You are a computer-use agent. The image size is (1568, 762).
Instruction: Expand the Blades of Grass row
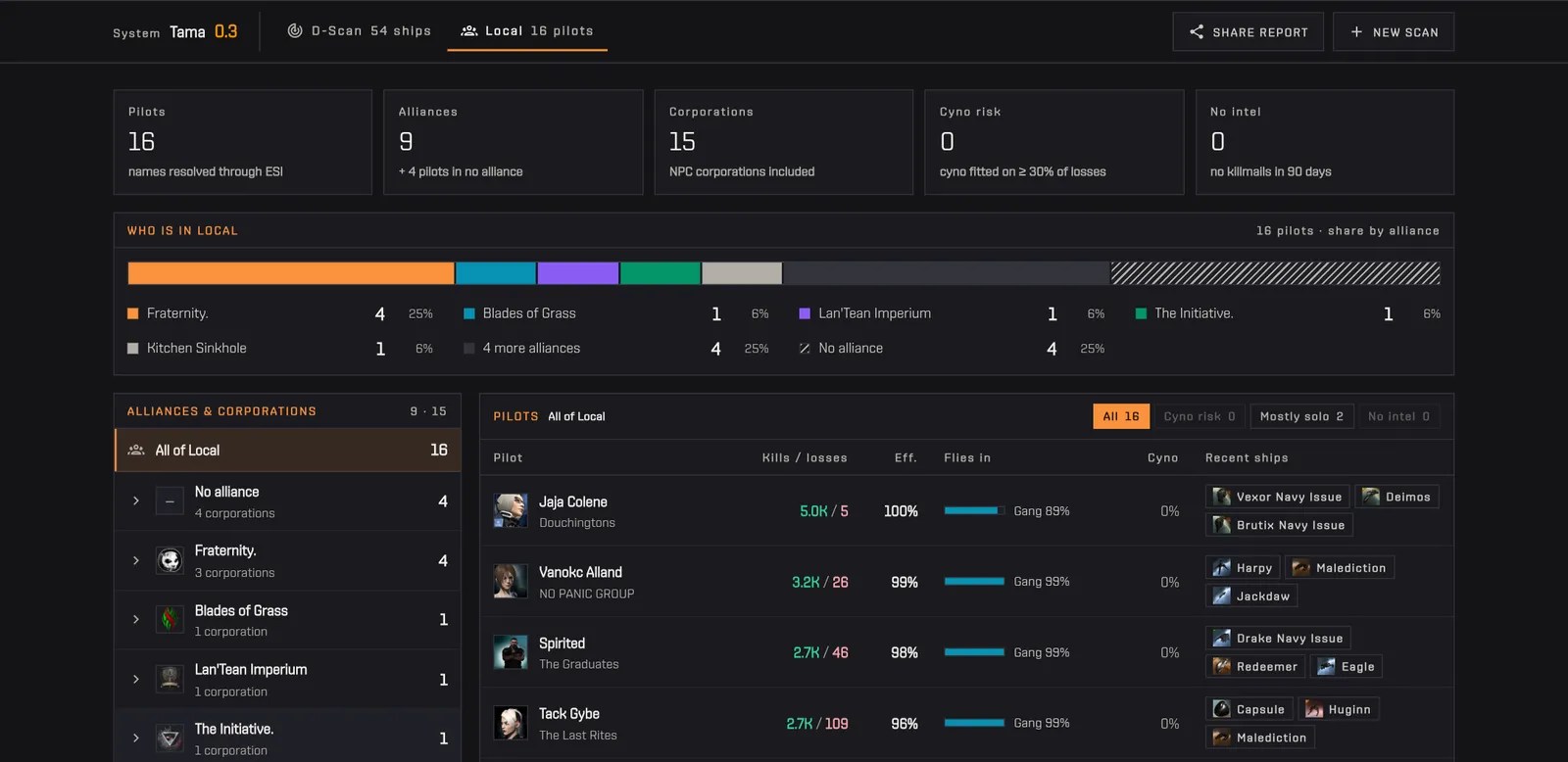(x=136, y=620)
